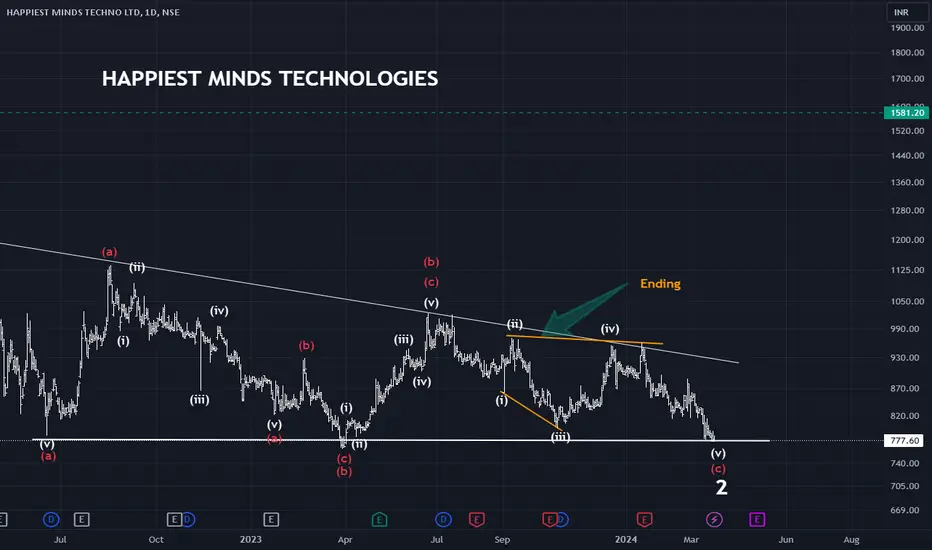Click the 1200.00 price scale value
This screenshot has width=932, height=550.
coord(908,240)
